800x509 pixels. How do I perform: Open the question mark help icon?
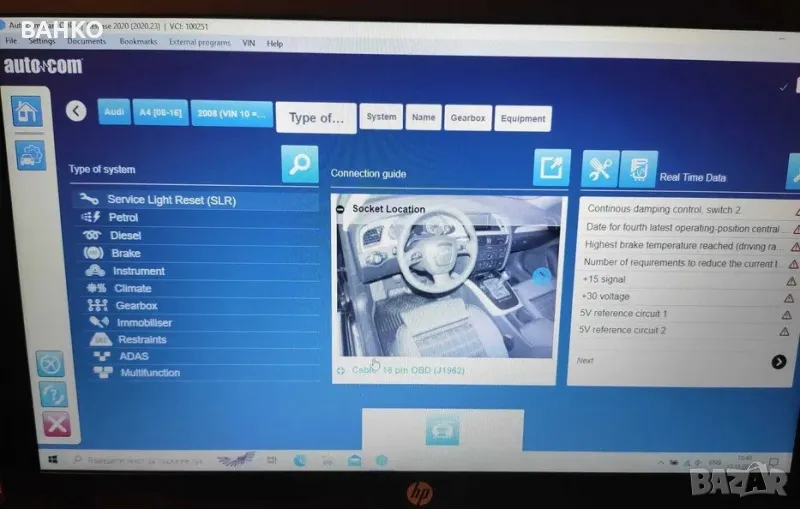(53, 394)
